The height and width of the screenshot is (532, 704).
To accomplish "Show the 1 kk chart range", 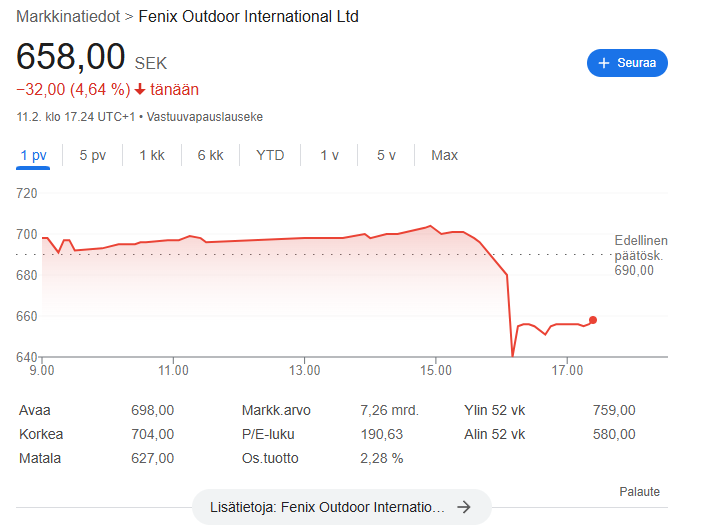I will (x=152, y=155).
